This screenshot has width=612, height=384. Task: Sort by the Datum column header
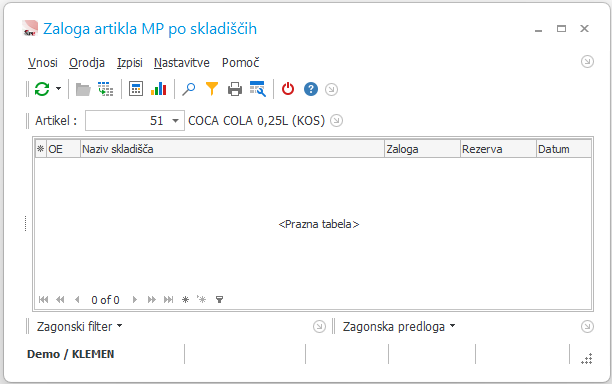pos(564,149)
